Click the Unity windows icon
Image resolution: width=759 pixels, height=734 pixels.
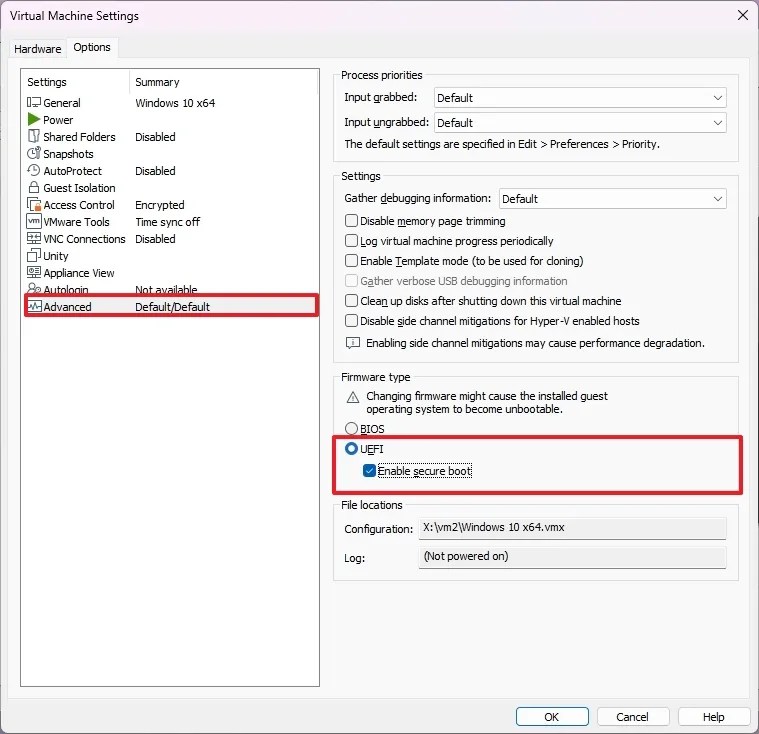coord(34,255)
